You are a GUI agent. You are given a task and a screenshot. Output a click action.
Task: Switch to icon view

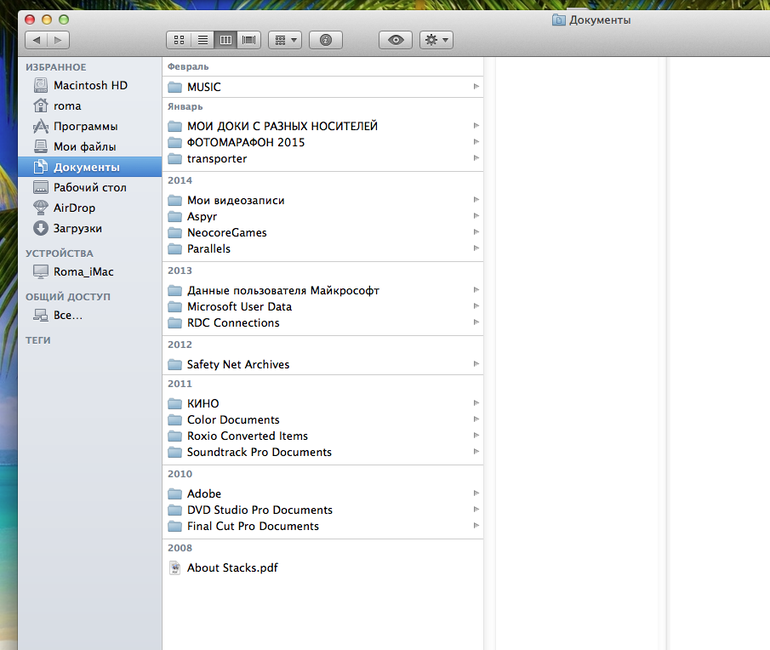coord(179,40)
